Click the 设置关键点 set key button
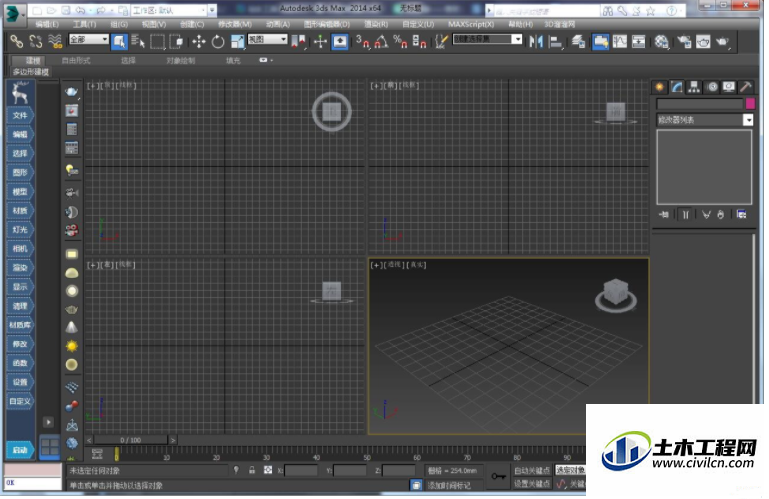Screen dimensions: 769x499 pos(531,484)
